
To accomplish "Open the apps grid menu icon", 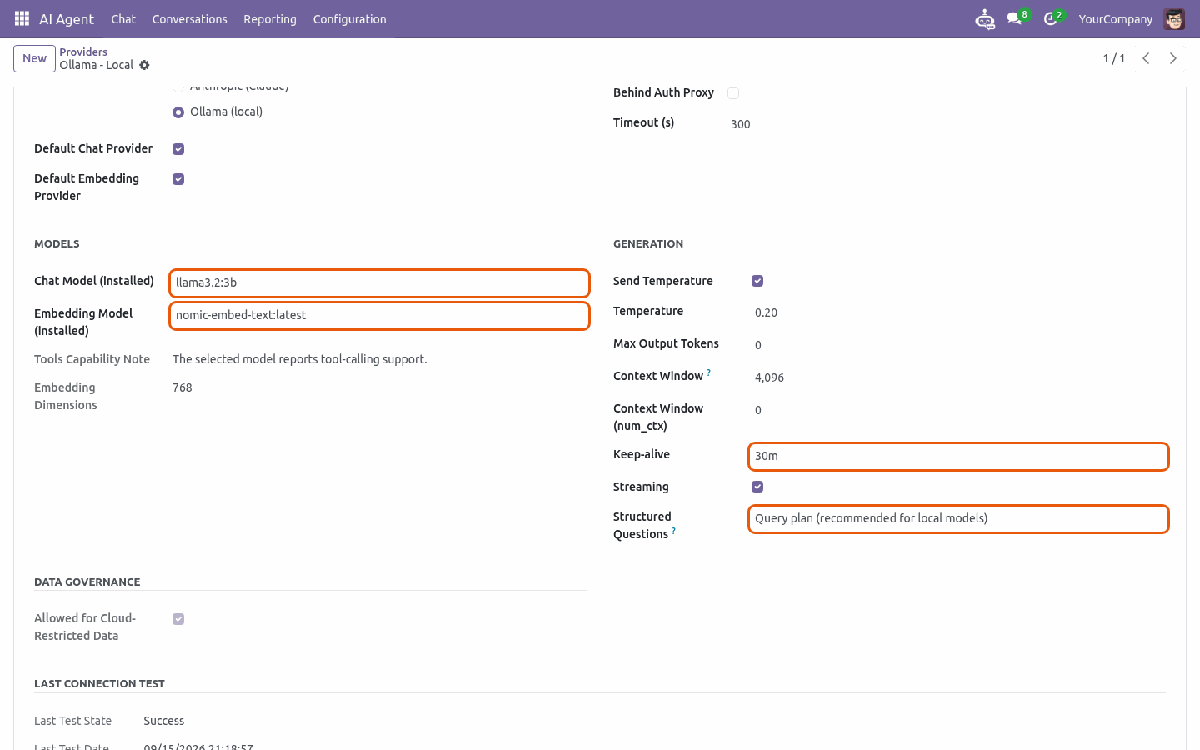I will (x=22, y=19).
